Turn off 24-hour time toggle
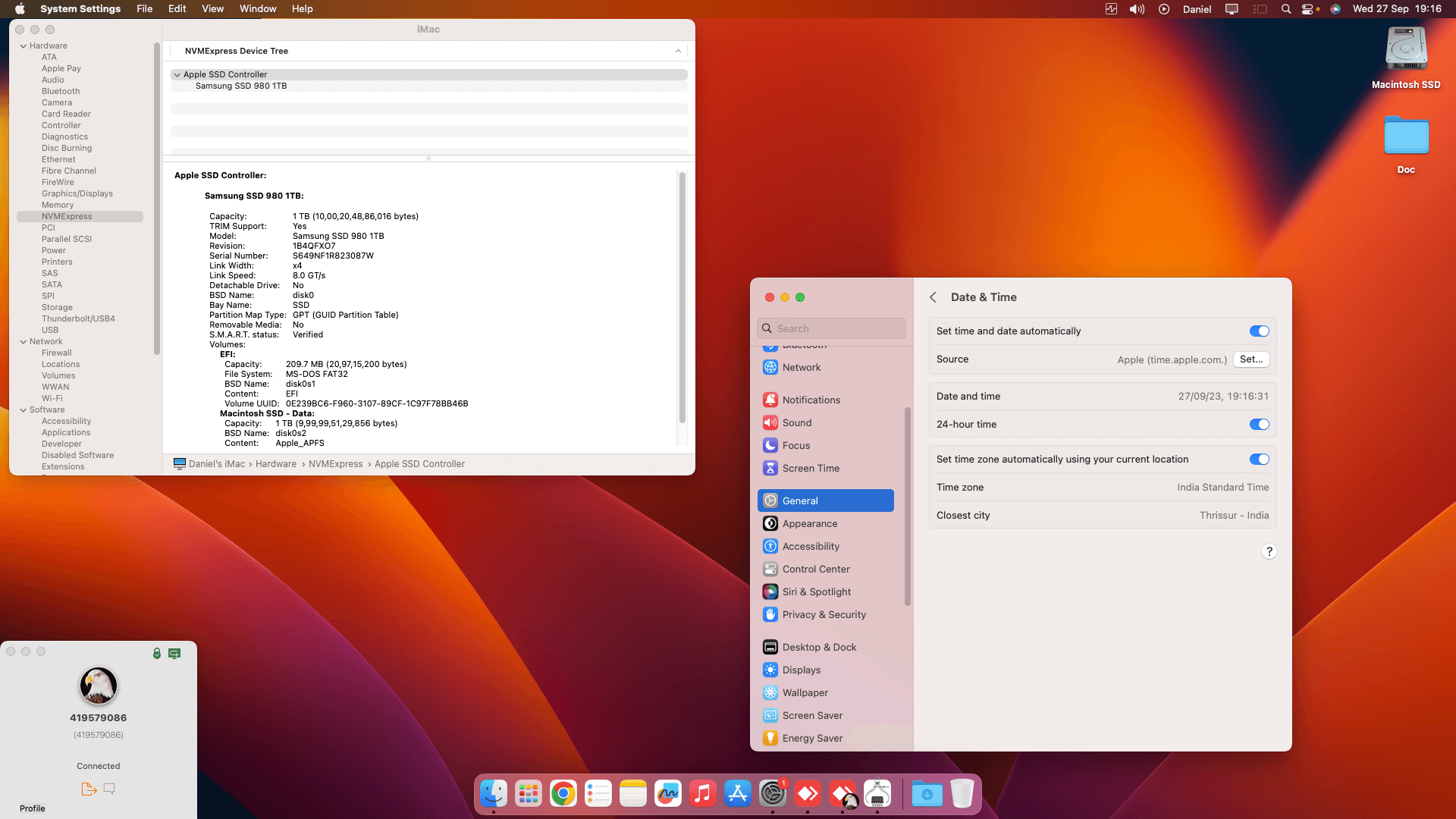The width and height of the screenshot is (1456, 819). [1259, 424]
